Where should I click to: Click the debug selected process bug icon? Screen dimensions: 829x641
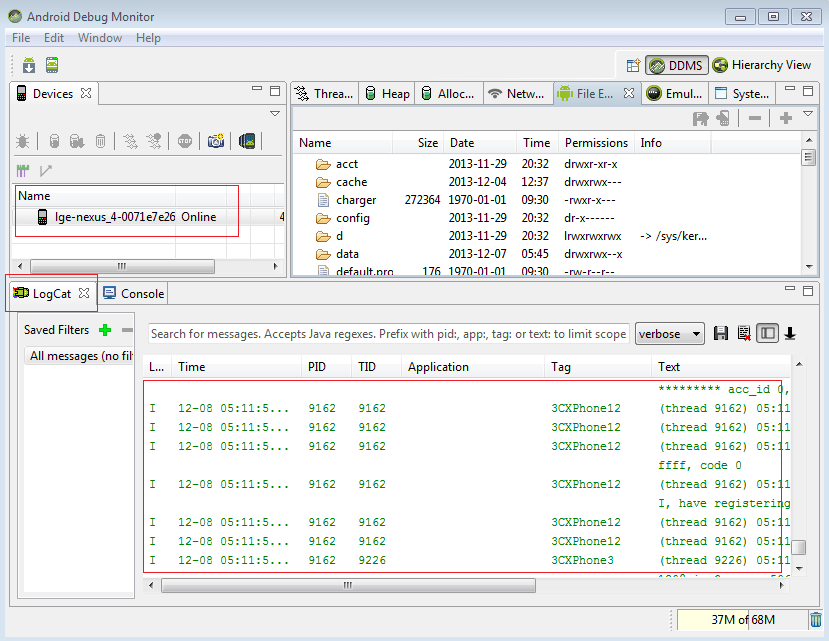(23, 141)
